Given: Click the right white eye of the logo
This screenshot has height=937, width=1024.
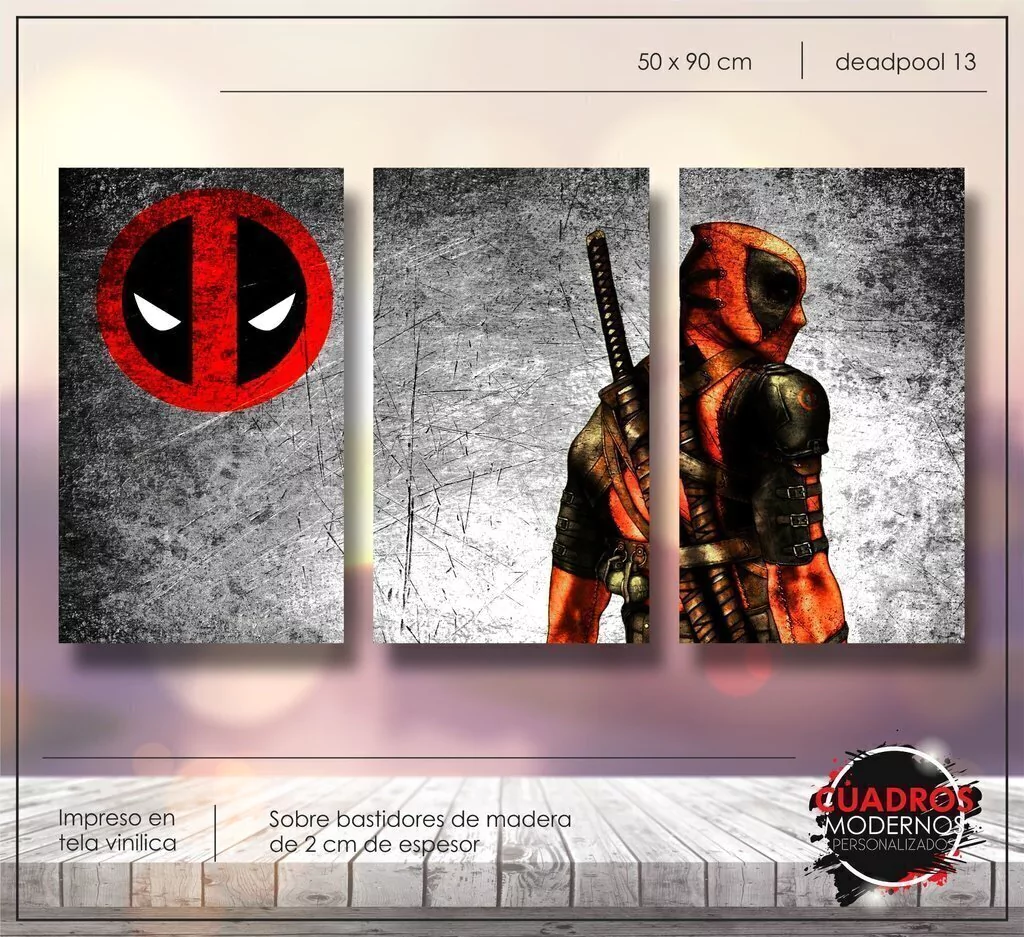Looking at the screenshot, I should pyautogui.click(x=273, y=313).
